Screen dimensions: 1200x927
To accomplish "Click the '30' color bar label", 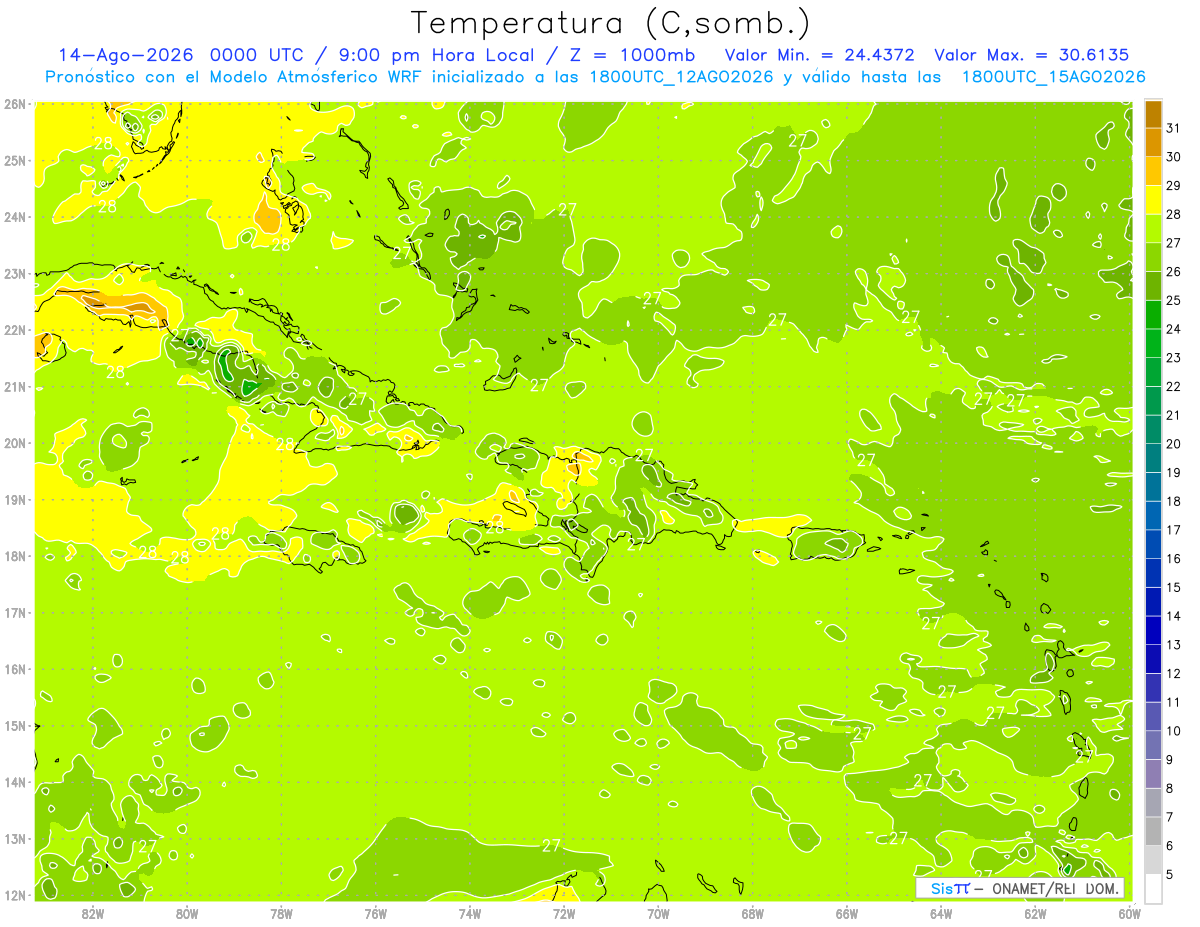I will pyautogui.click(x=1174, y=157).
